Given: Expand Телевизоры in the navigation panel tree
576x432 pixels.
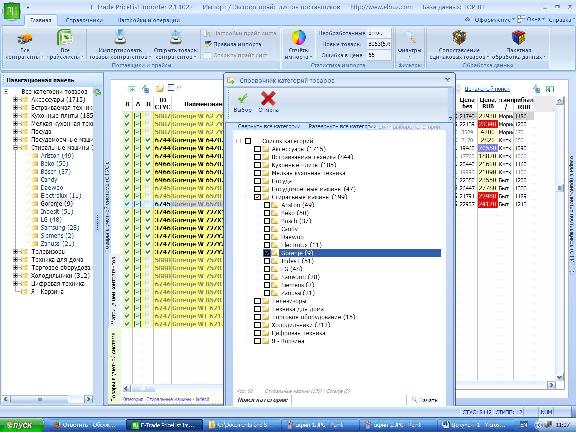Looking at the screenshot, I should point(15,252).
